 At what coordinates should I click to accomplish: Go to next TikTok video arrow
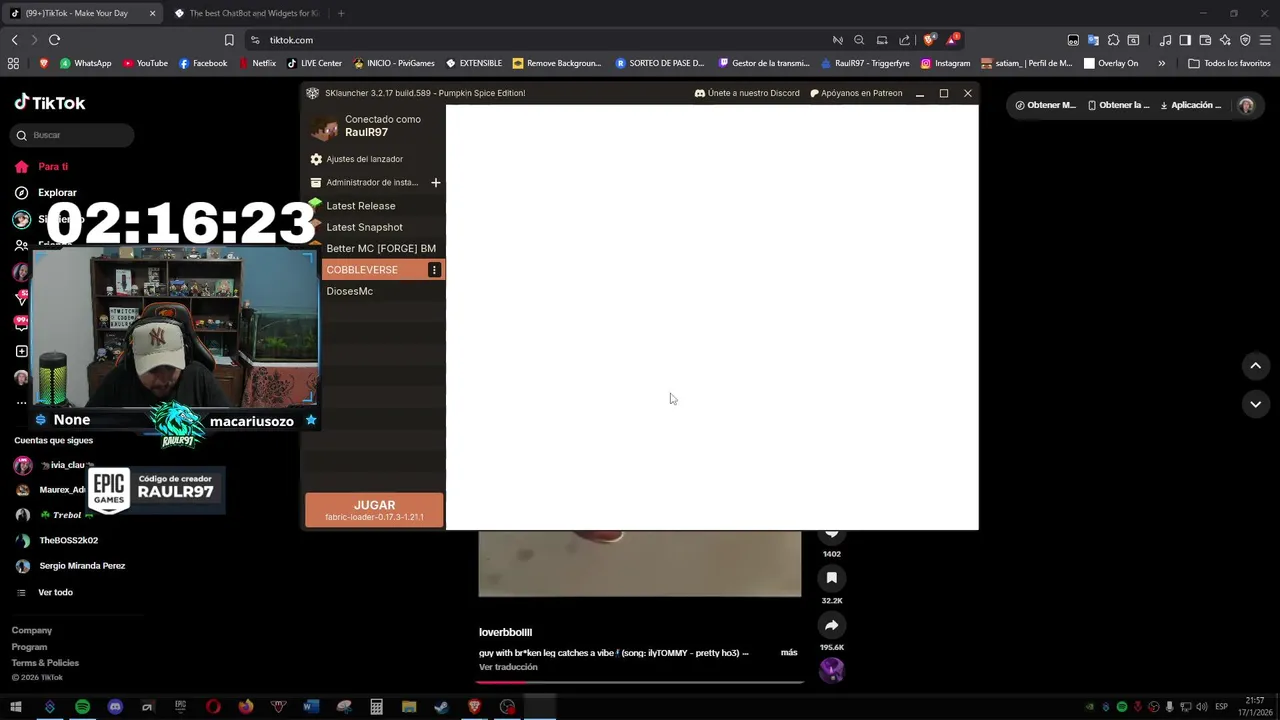[1255, 404]
